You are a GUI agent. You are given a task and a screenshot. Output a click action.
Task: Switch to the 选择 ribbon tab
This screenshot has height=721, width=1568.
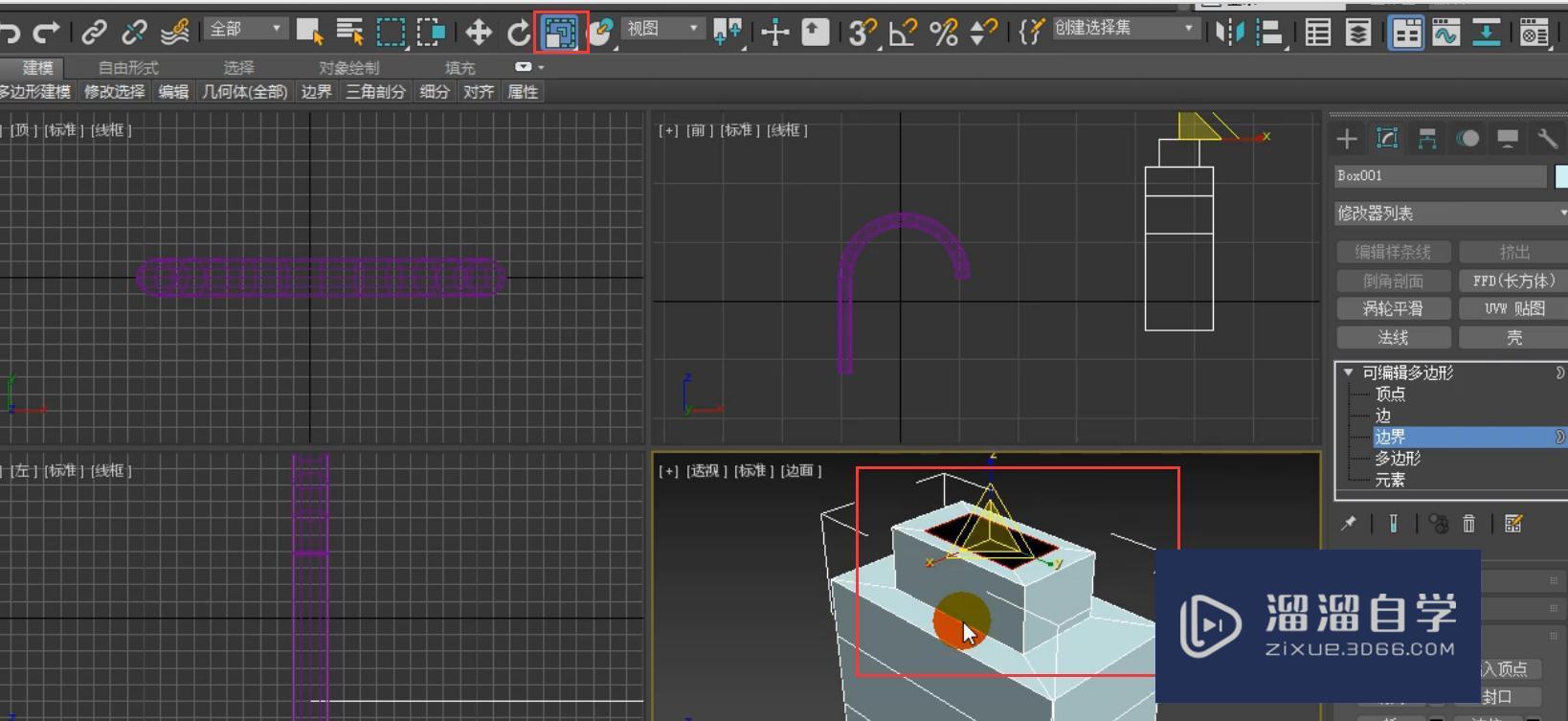tap(238, 68)
